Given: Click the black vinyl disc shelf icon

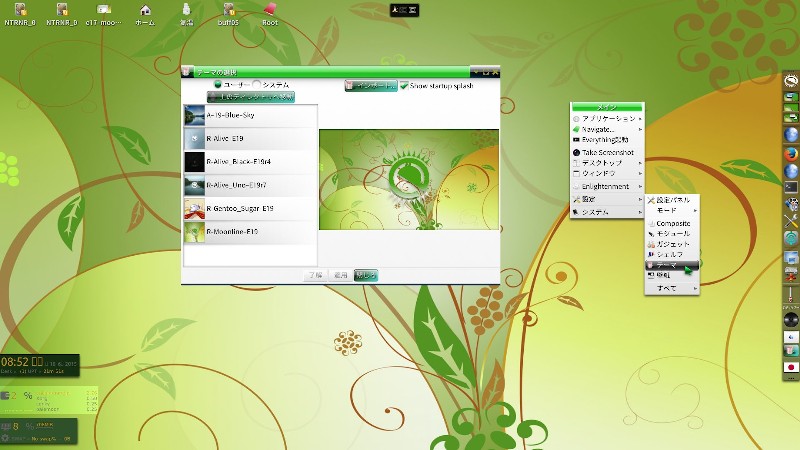Looking at the screenshot, I should pyautogui.click(x=791, y=320).
